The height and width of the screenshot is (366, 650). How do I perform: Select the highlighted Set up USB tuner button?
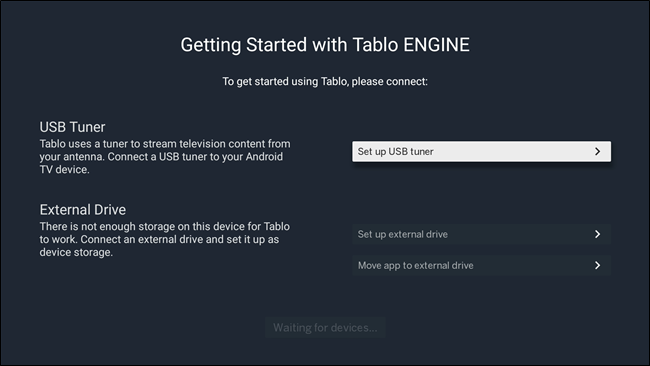point(481,152)
